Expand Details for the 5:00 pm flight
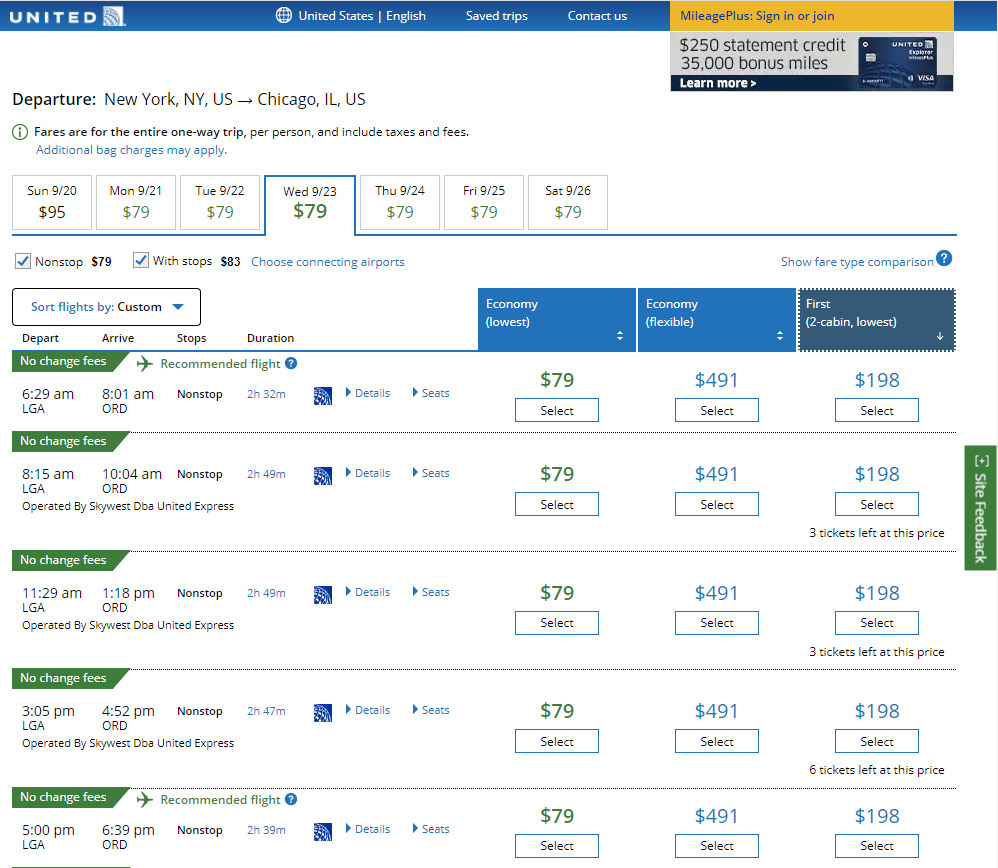 [368, 829]
